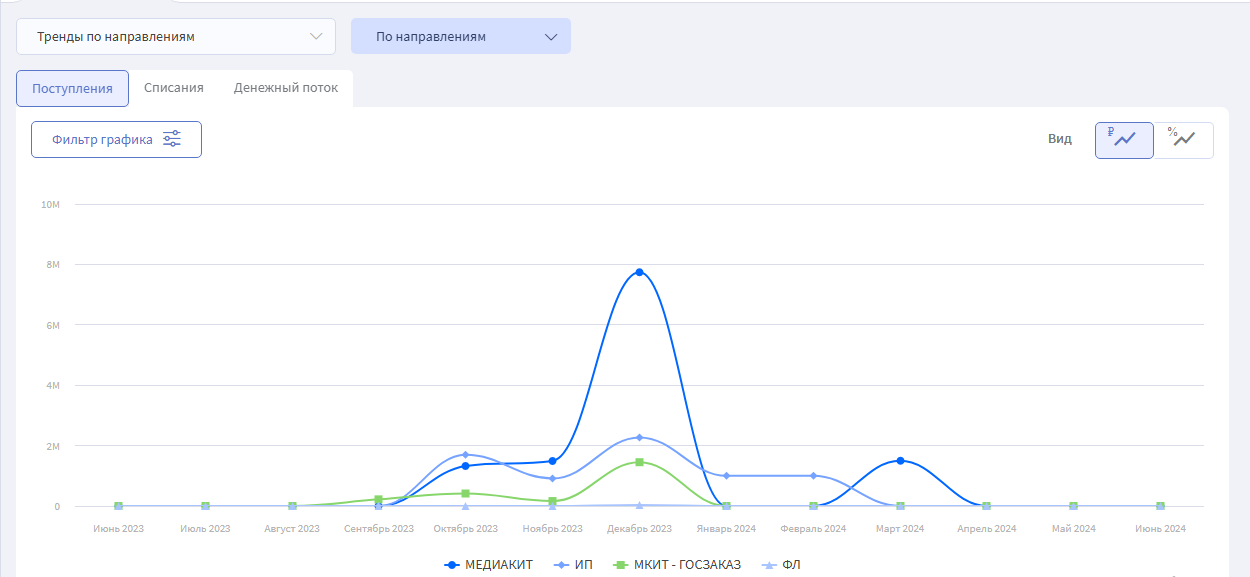Click МКИТ - ГОСЗАКАЗ square marker at Декабрь 2023

[639, 462]
